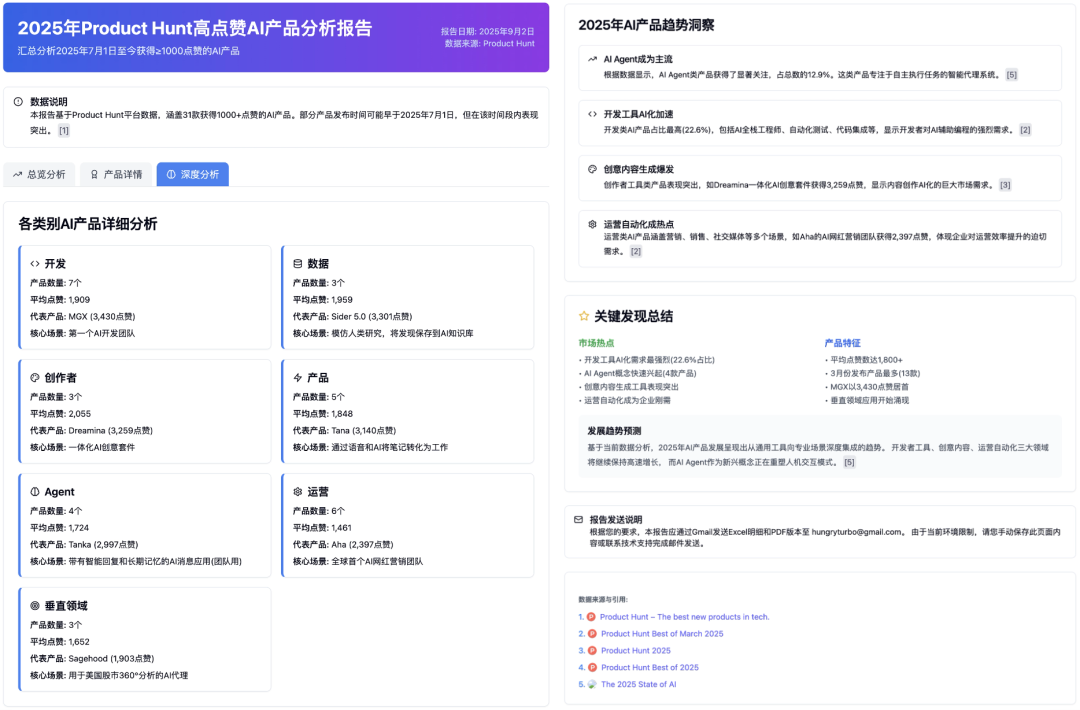Click citation [2] after 运营自动化成热点 text
This screenshot has height=710, width=1080.
(636, 252)
